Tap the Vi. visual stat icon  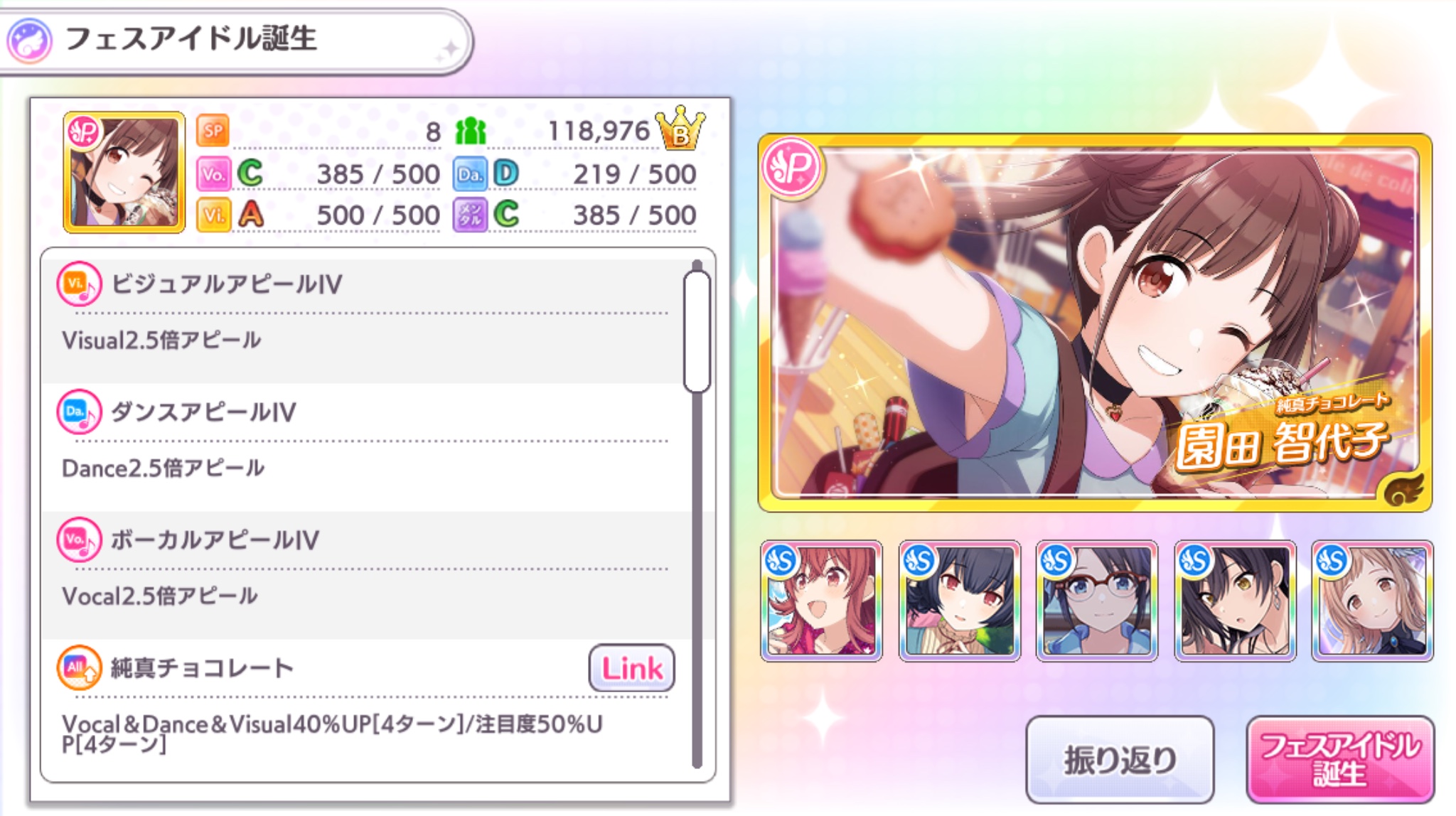click(213, 215)
